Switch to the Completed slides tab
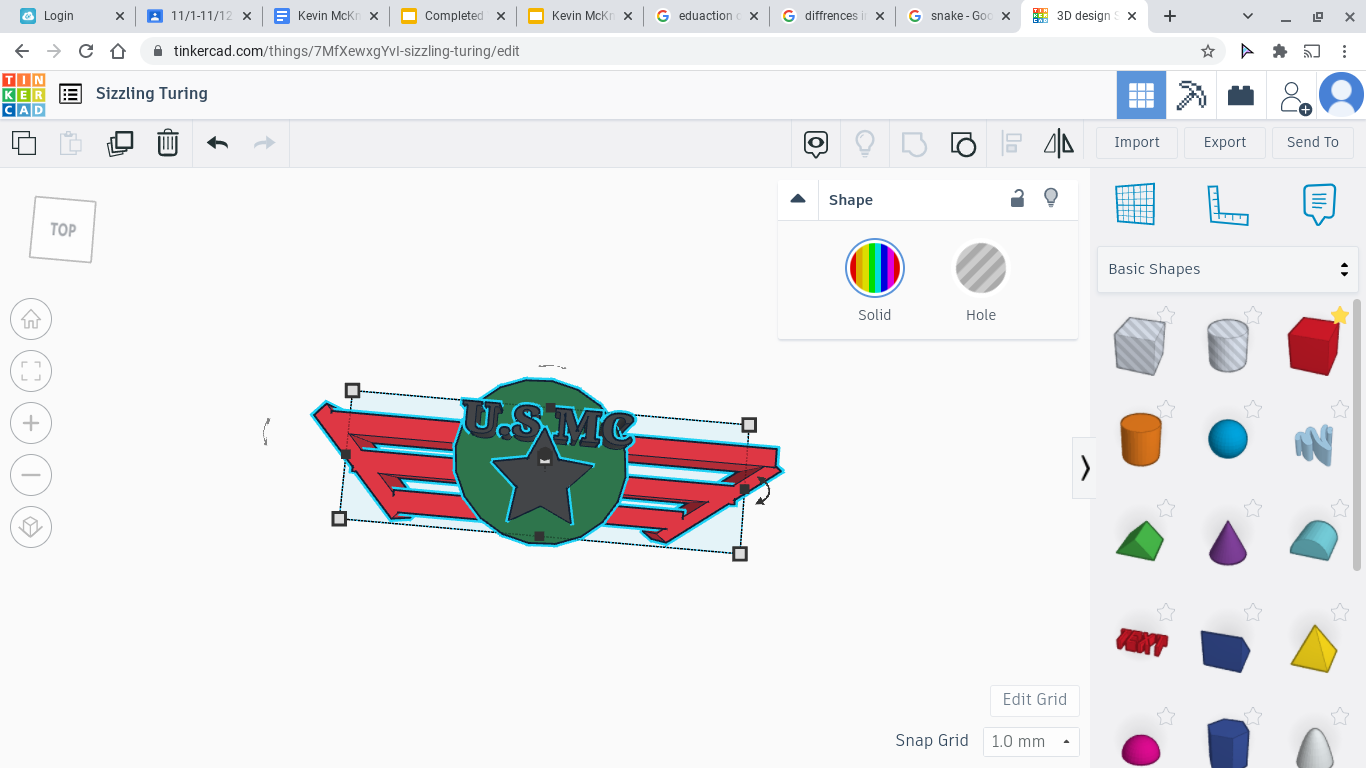Image resolution: width=1366 pixels, height=768 pixels. [453, 16]
